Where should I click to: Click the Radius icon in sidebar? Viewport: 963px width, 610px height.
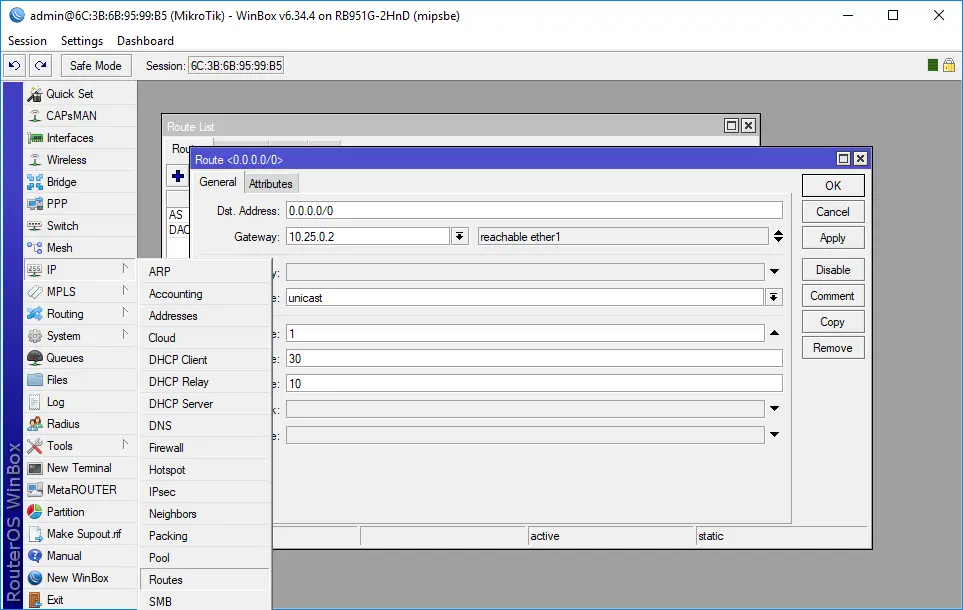click(35, 424)
